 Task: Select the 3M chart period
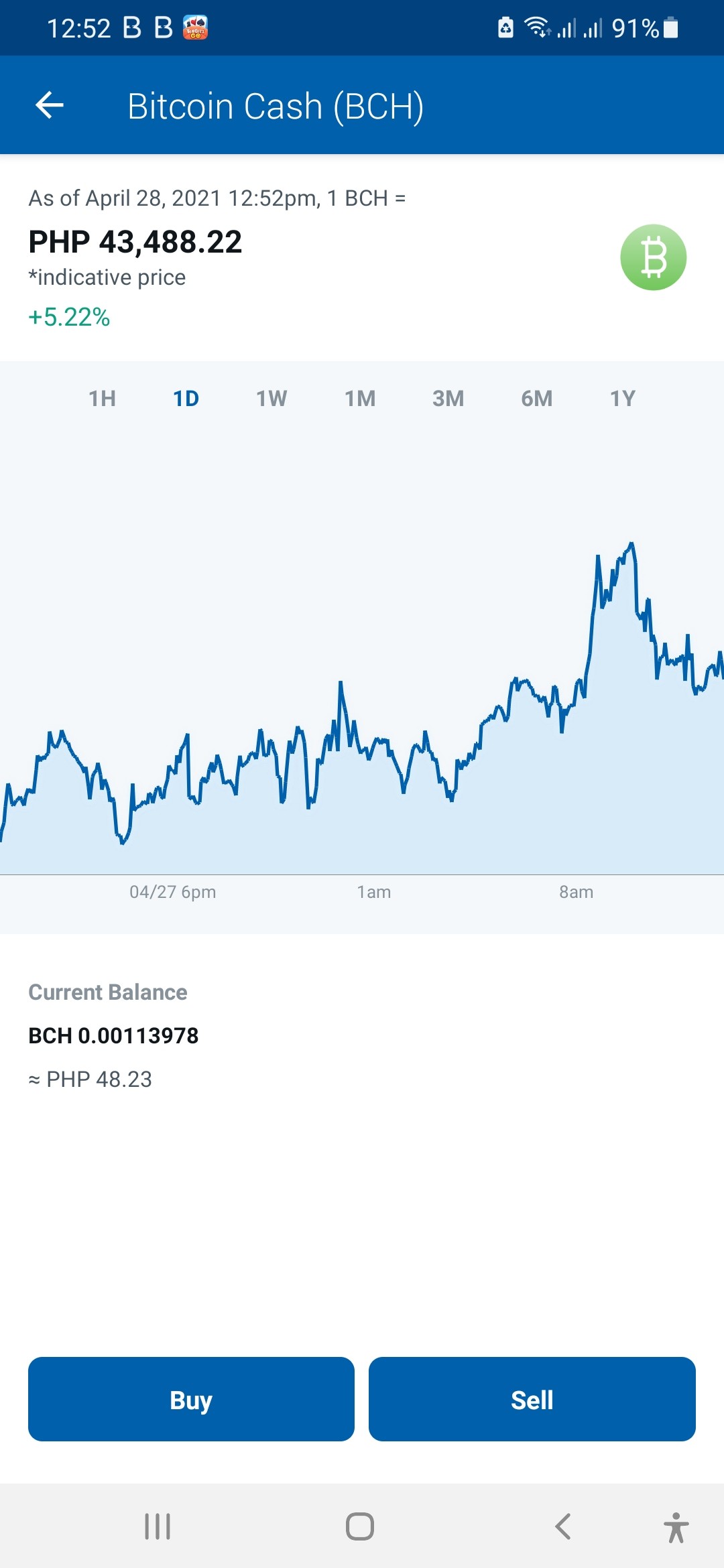pos(448,399)
